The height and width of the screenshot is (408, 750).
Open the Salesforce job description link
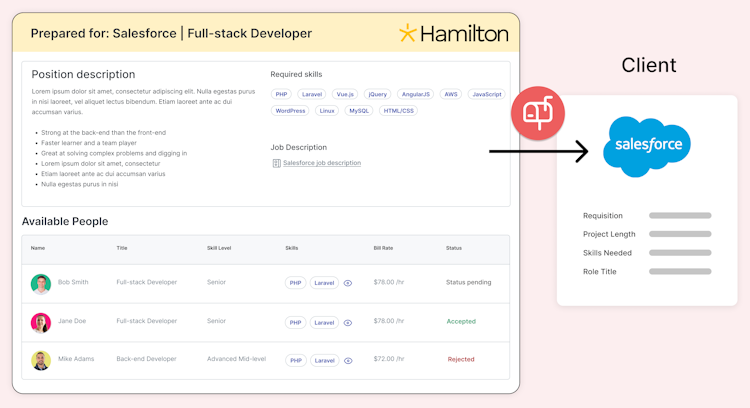click(x=322, y=163)
